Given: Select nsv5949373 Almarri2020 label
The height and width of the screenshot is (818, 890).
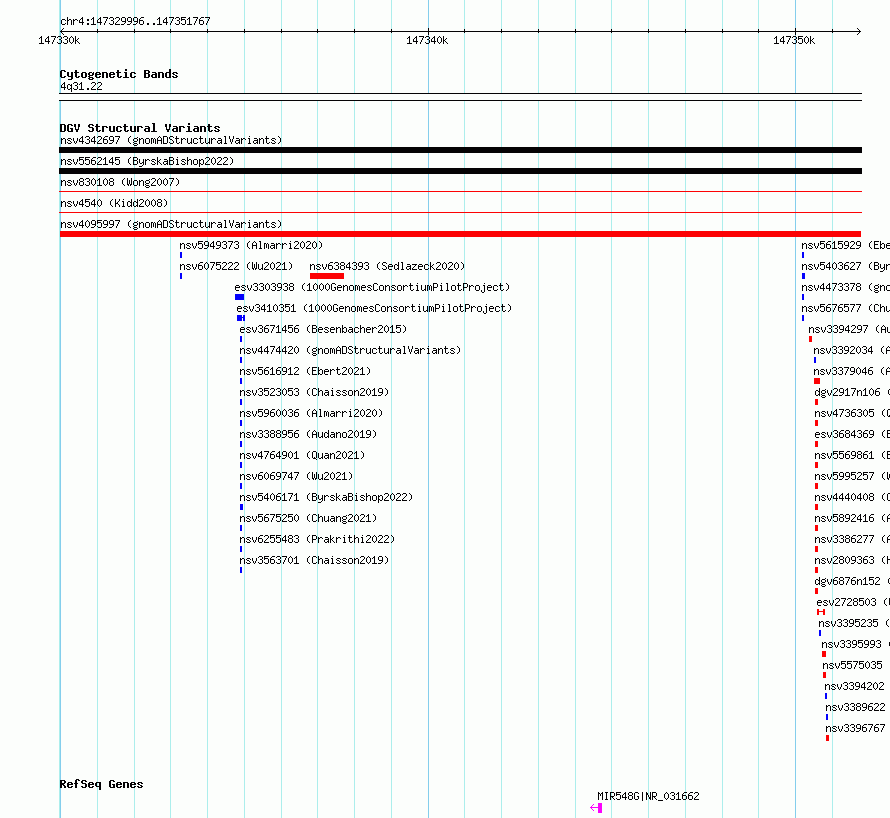Looking at the screenshot, I should 251,245.
